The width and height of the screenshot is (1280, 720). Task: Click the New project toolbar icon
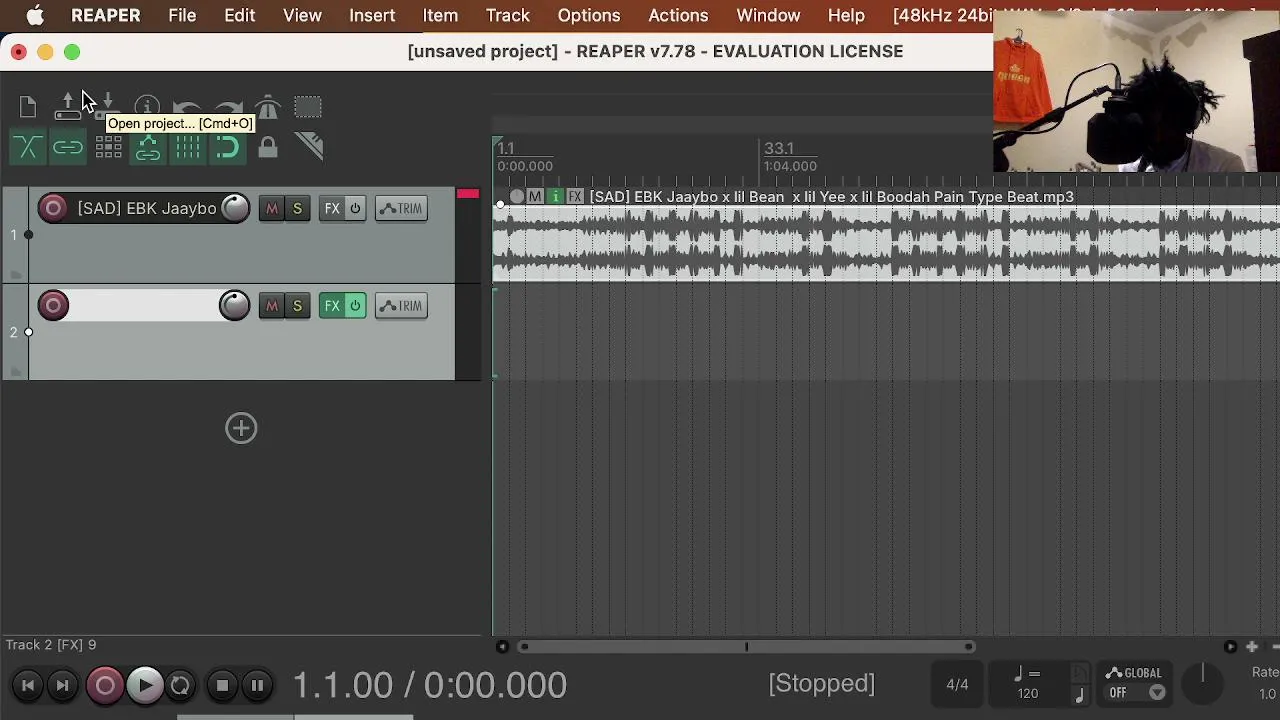[x=28, y=107]
